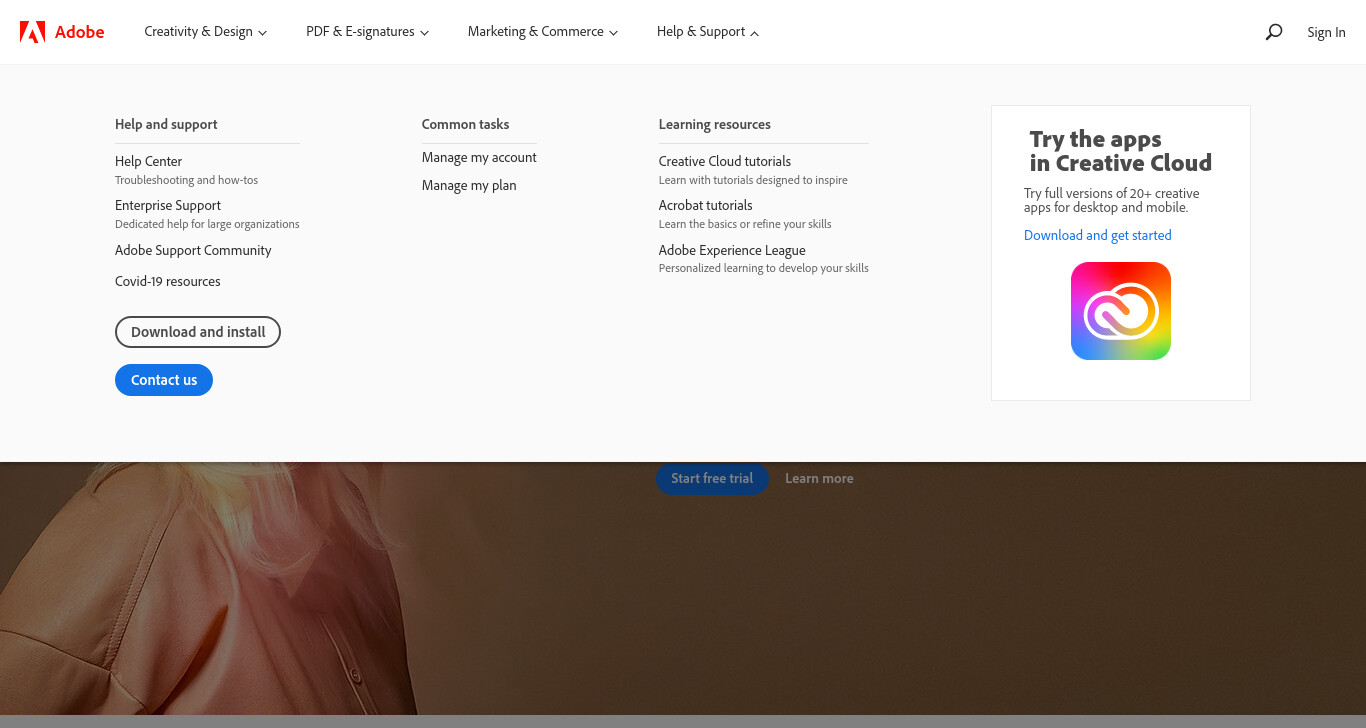Open Creative Cloud tutorials link
The image size is (1366, 728).
[x=725, y=161]
